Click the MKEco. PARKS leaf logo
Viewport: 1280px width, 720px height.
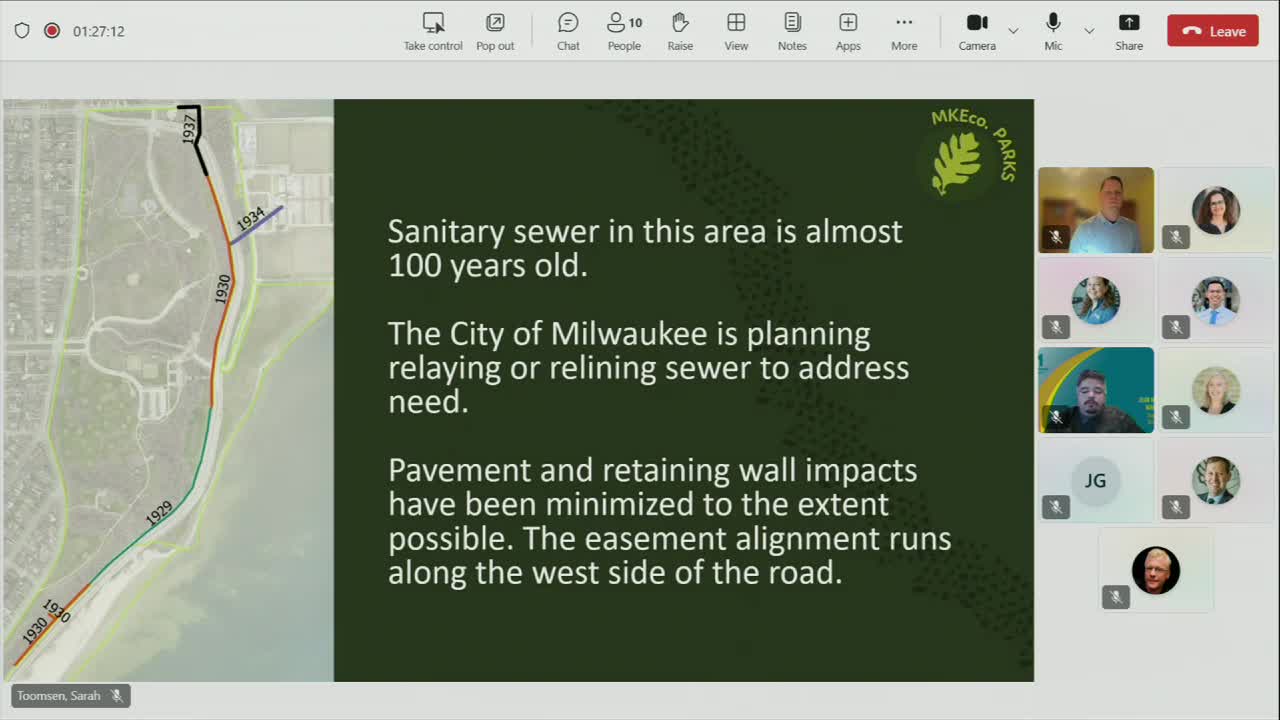click(x=971, y=151)
